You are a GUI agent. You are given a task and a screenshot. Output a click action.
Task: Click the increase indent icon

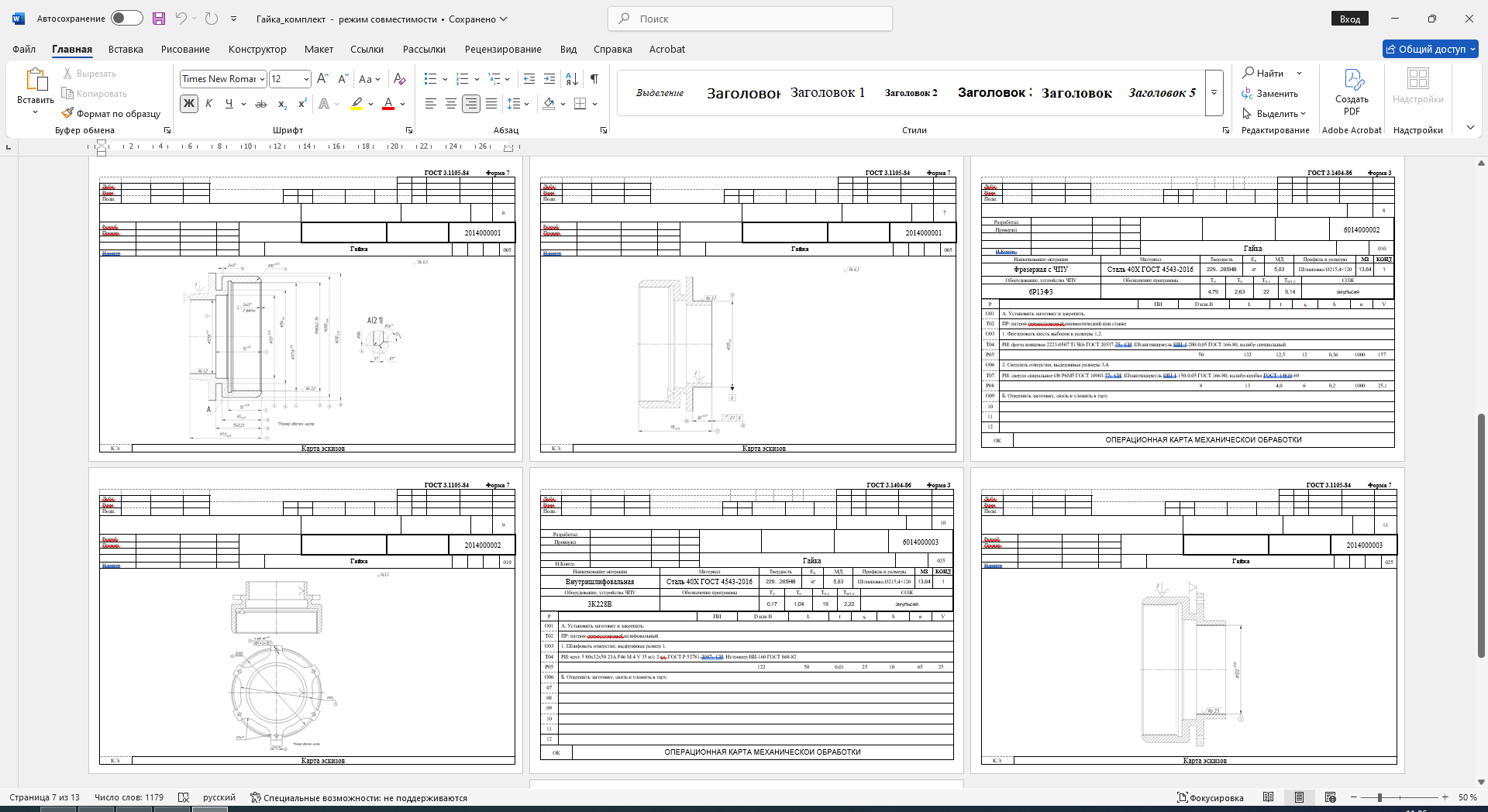[549, 78]
